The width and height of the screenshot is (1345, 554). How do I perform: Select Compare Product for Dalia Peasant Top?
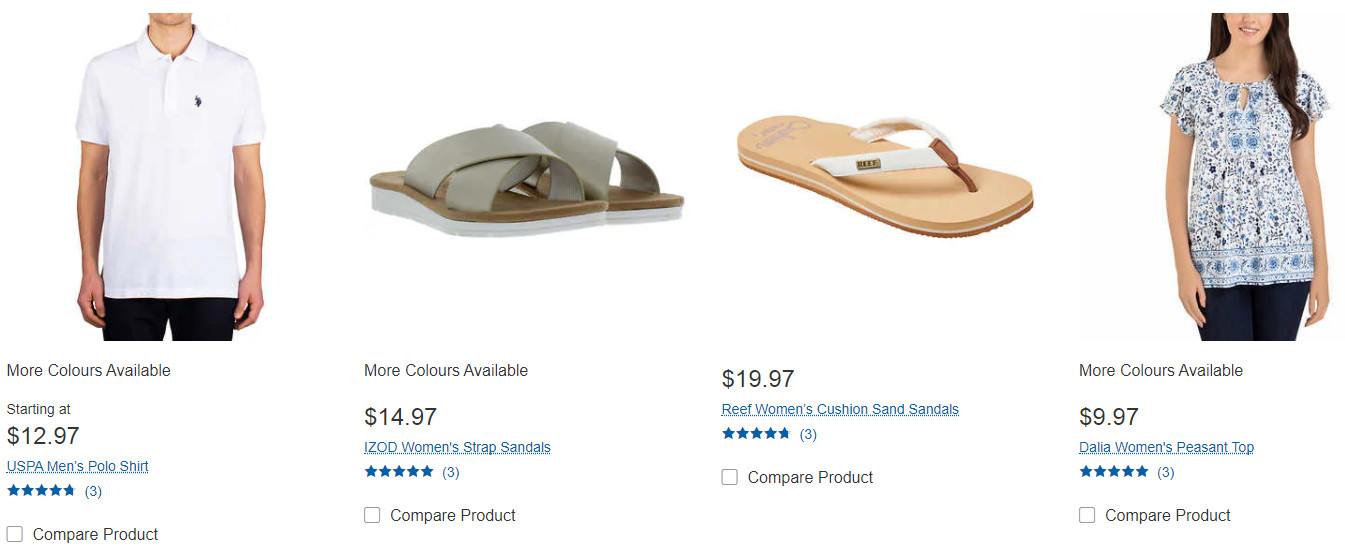pyautogui.click(x=1087, y=515)
